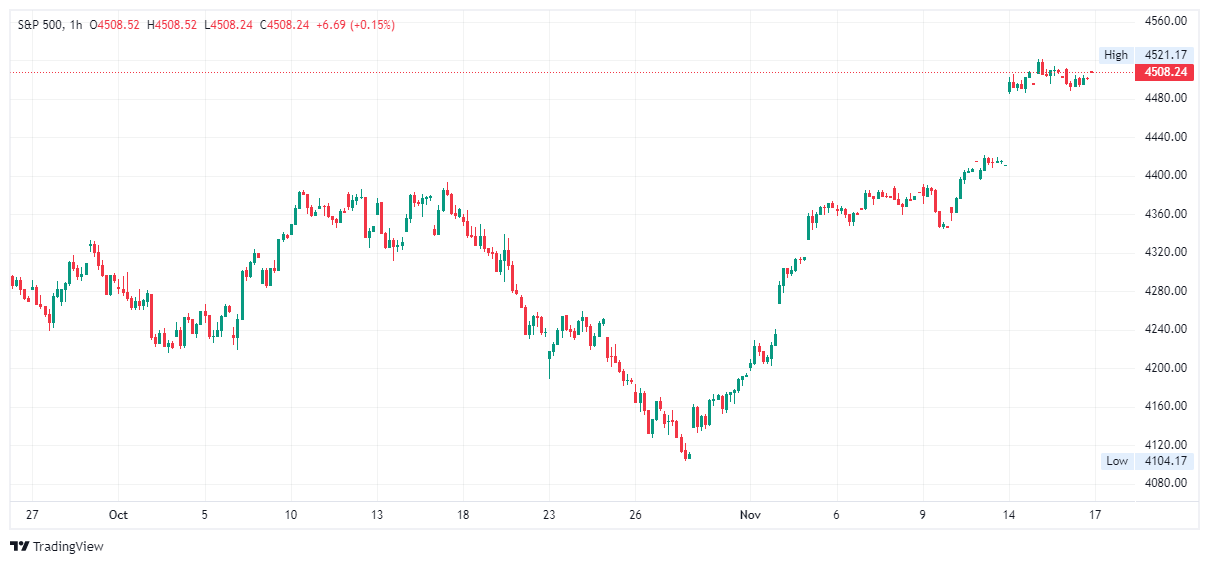The height and width of the screenshot is (564, 1209).
Task: Select the 1h interval label
Action: point(76,25)
